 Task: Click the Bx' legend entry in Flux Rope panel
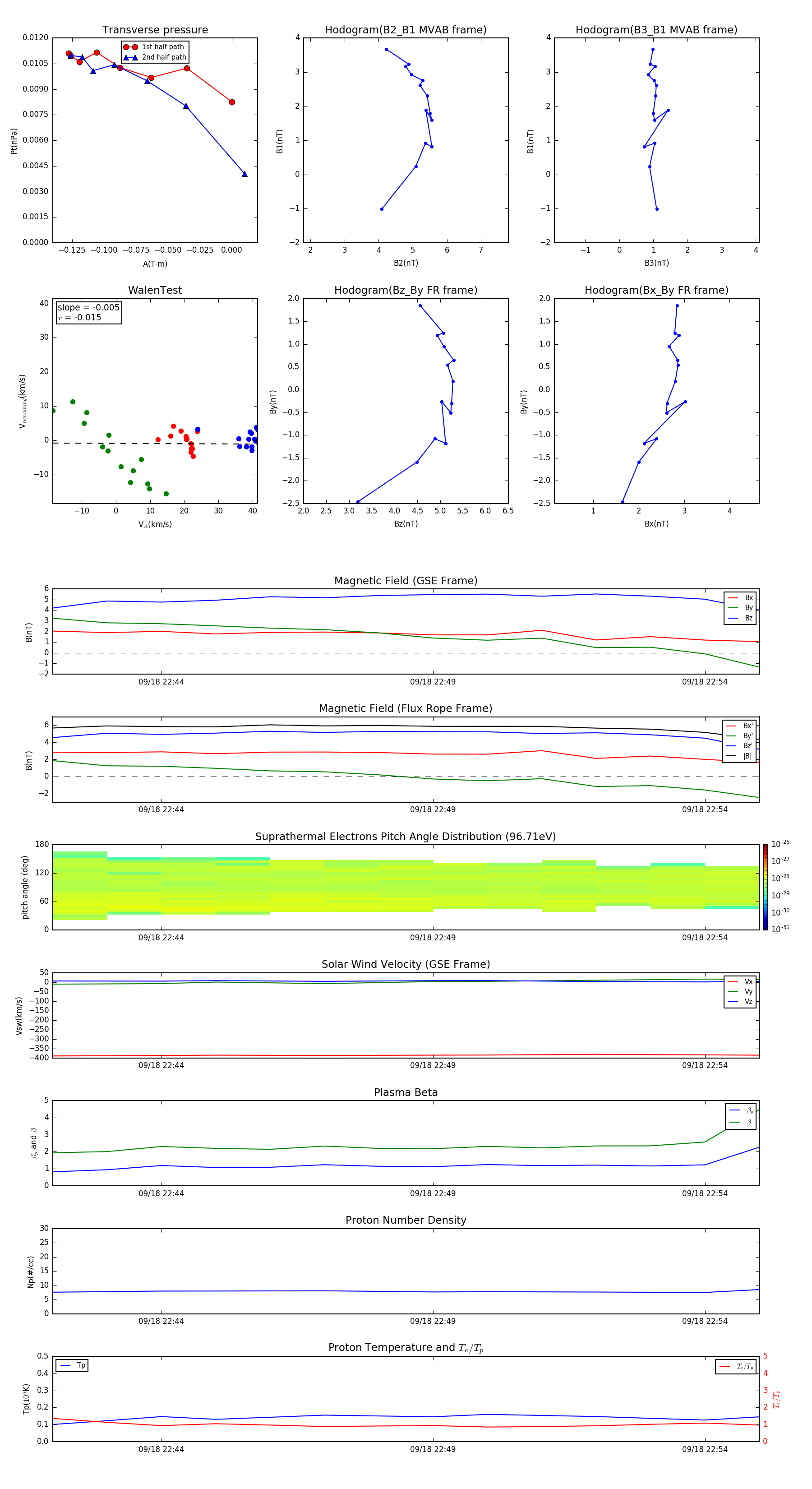(739, 726)
